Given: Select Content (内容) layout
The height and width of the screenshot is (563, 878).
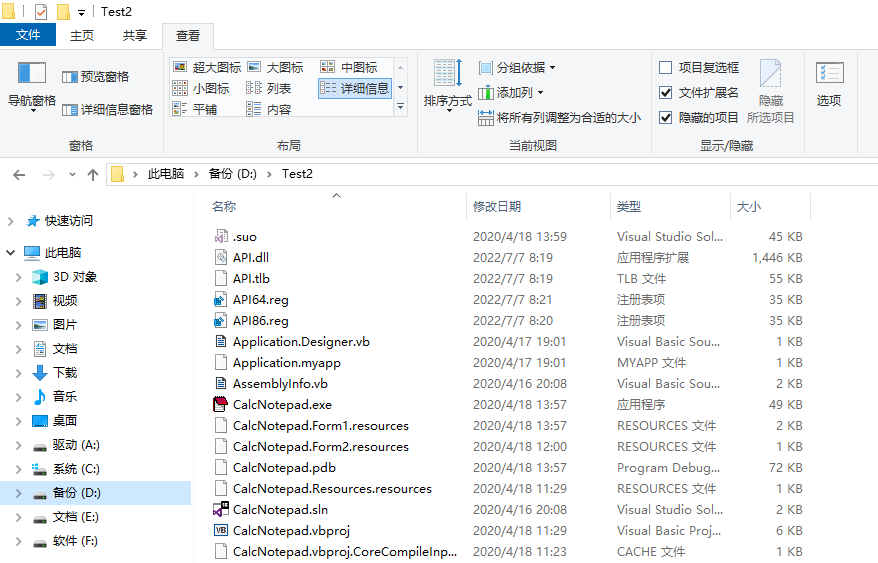Looking at the screenshot, I should (269, 109).
